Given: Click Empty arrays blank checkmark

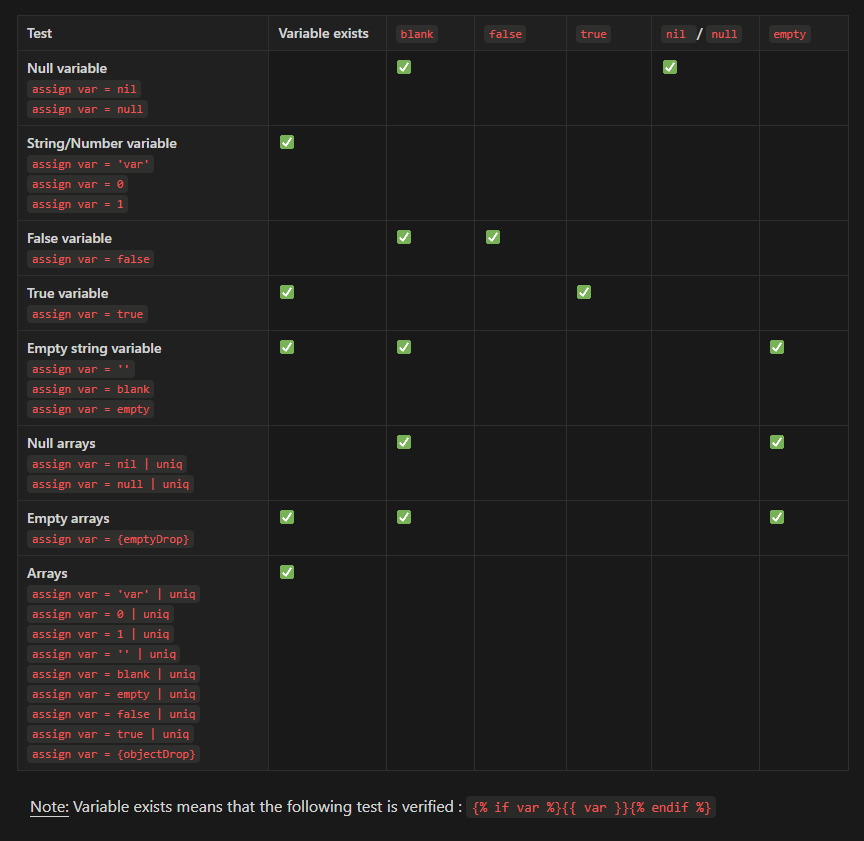Looking at the screenshot, I should tap(404, 517).
